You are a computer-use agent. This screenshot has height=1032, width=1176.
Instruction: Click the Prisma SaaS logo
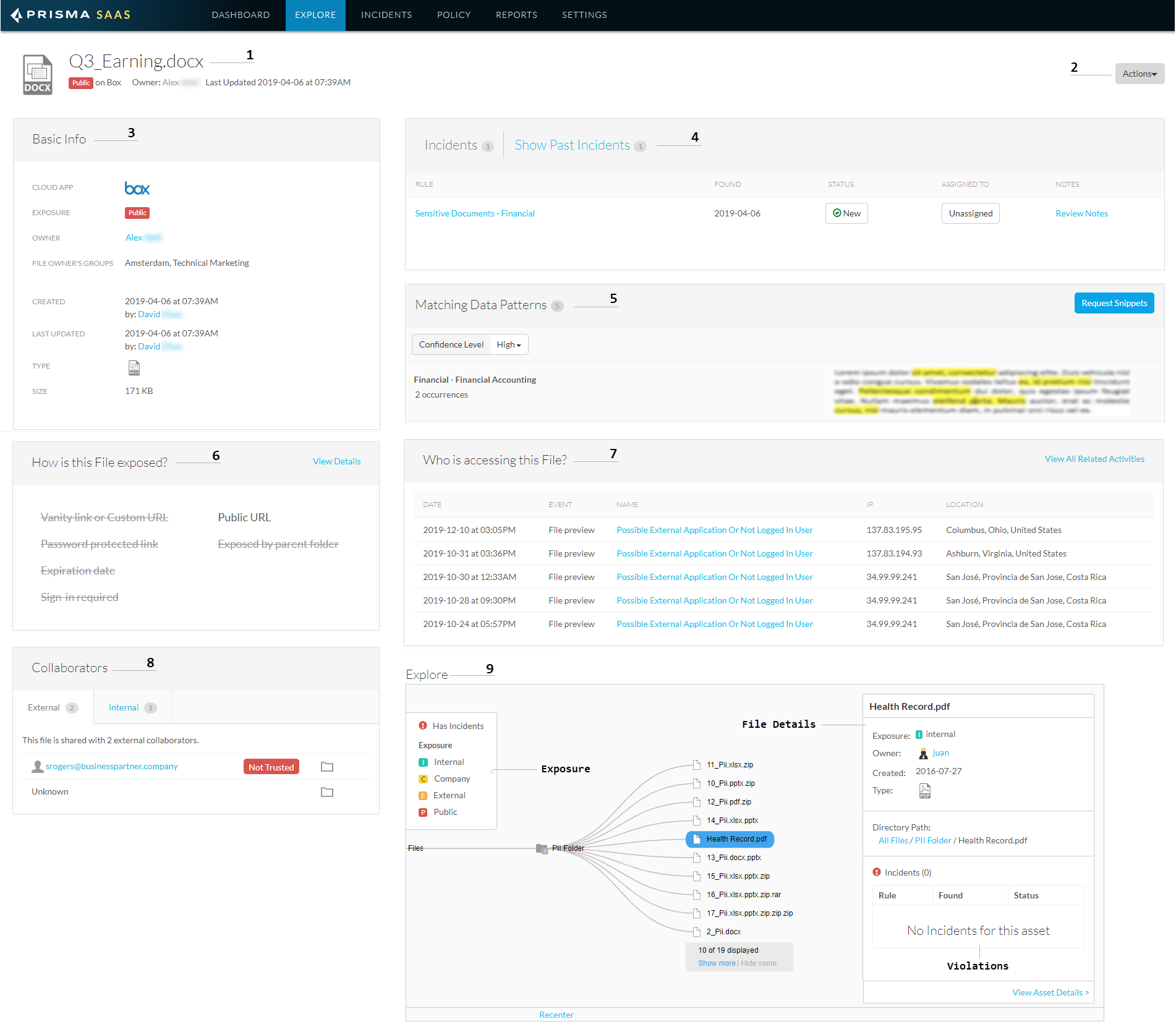pyautogui.click(x=70, y=15)
